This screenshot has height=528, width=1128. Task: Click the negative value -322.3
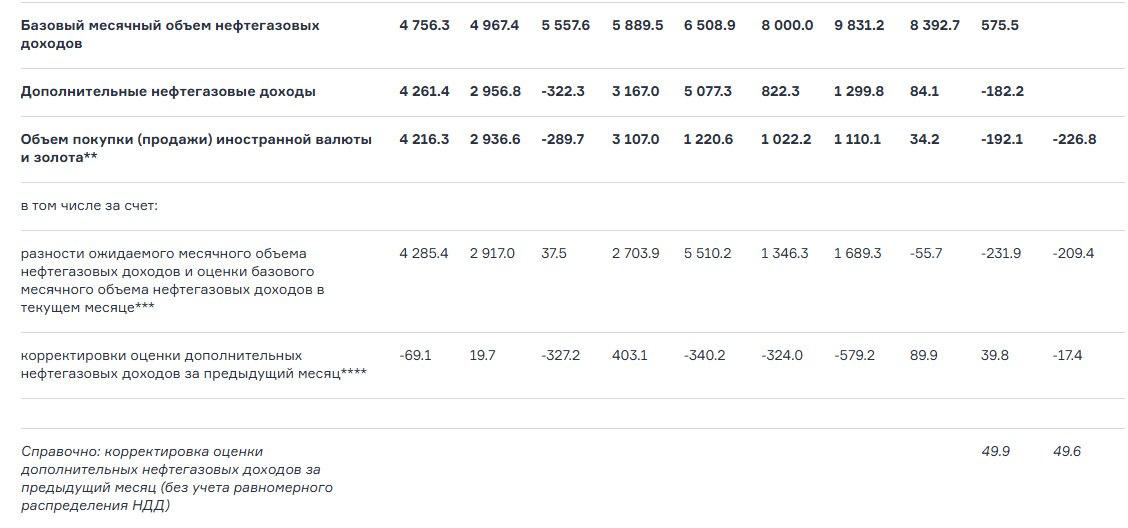pos(565,91)
